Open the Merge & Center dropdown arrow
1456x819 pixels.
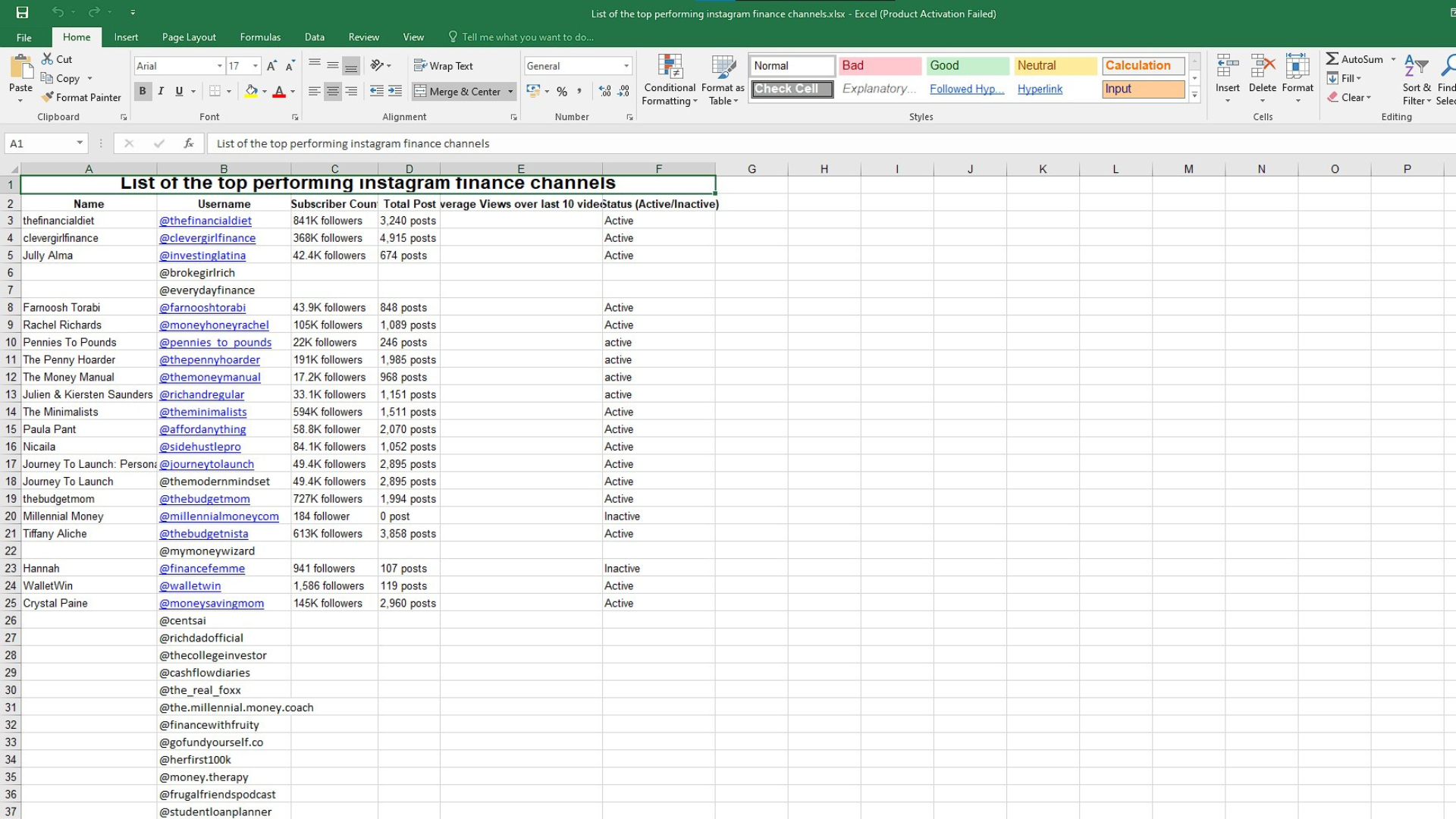click(510, 92)
